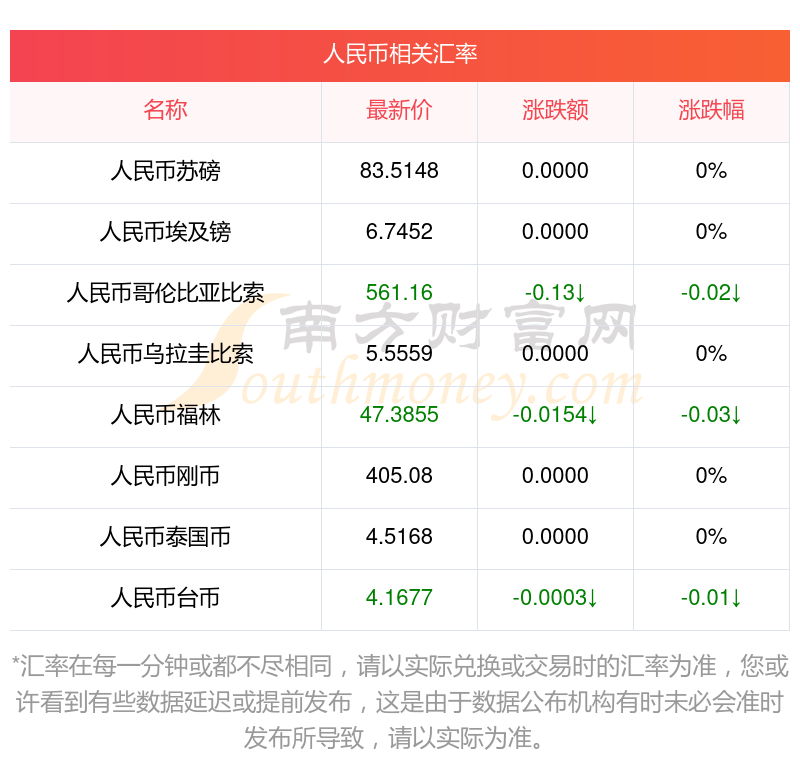Click the 涨跌幅 column header
Viewport: 800px width, 769px height.
point(711,110)
